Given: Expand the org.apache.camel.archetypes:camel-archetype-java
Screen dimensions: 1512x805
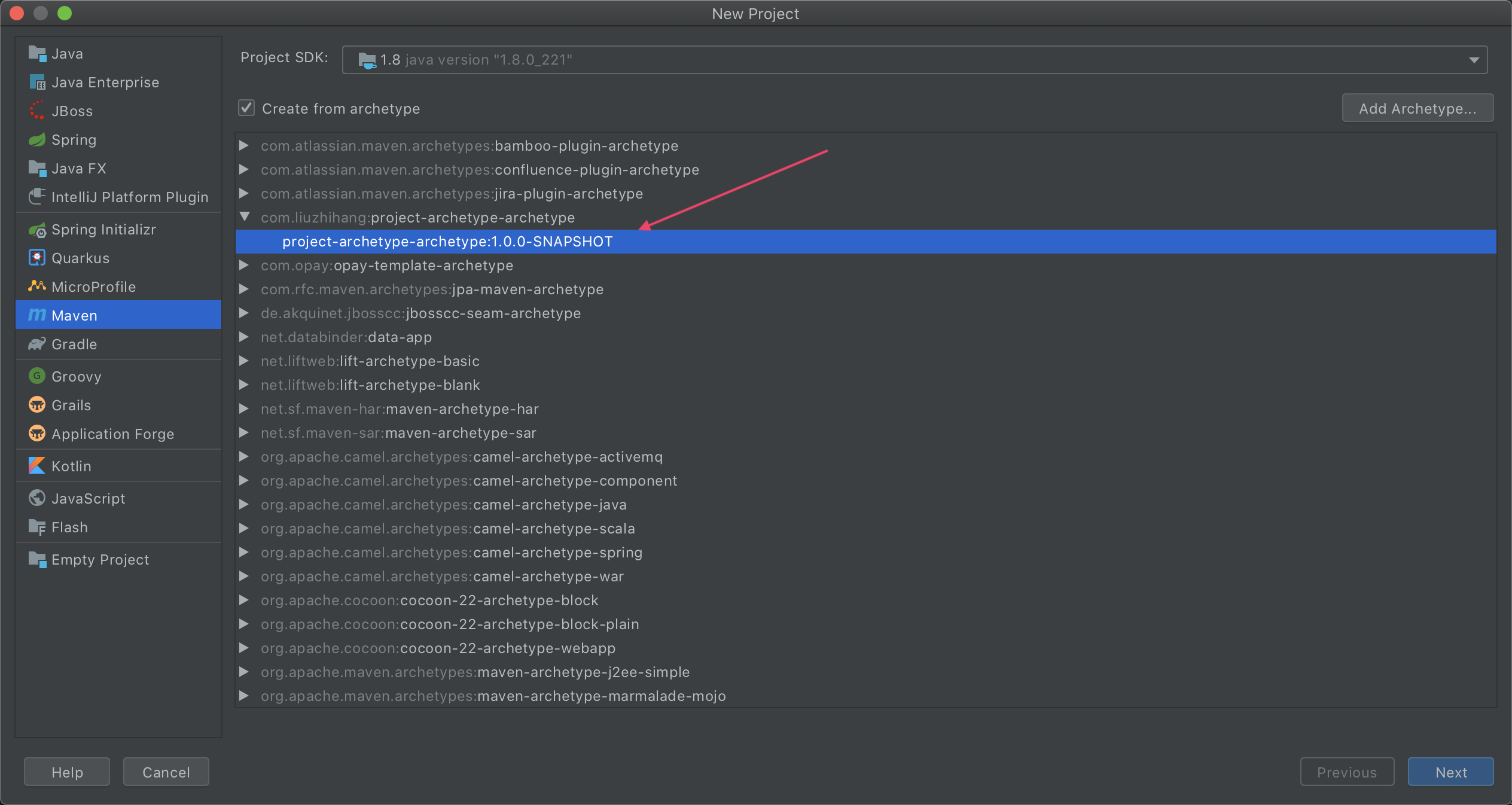Looking at the screenshot, I should pyautogui.click(x=246, y=504).
